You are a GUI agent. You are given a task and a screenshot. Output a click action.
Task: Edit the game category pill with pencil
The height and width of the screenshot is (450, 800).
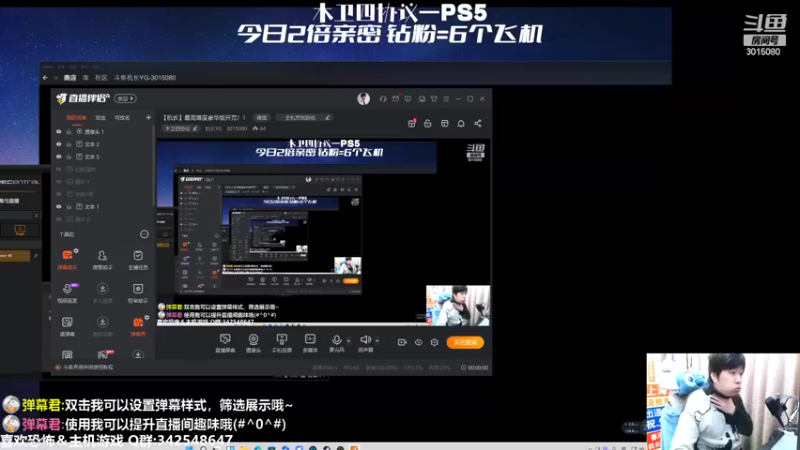[x=304, y=117]
